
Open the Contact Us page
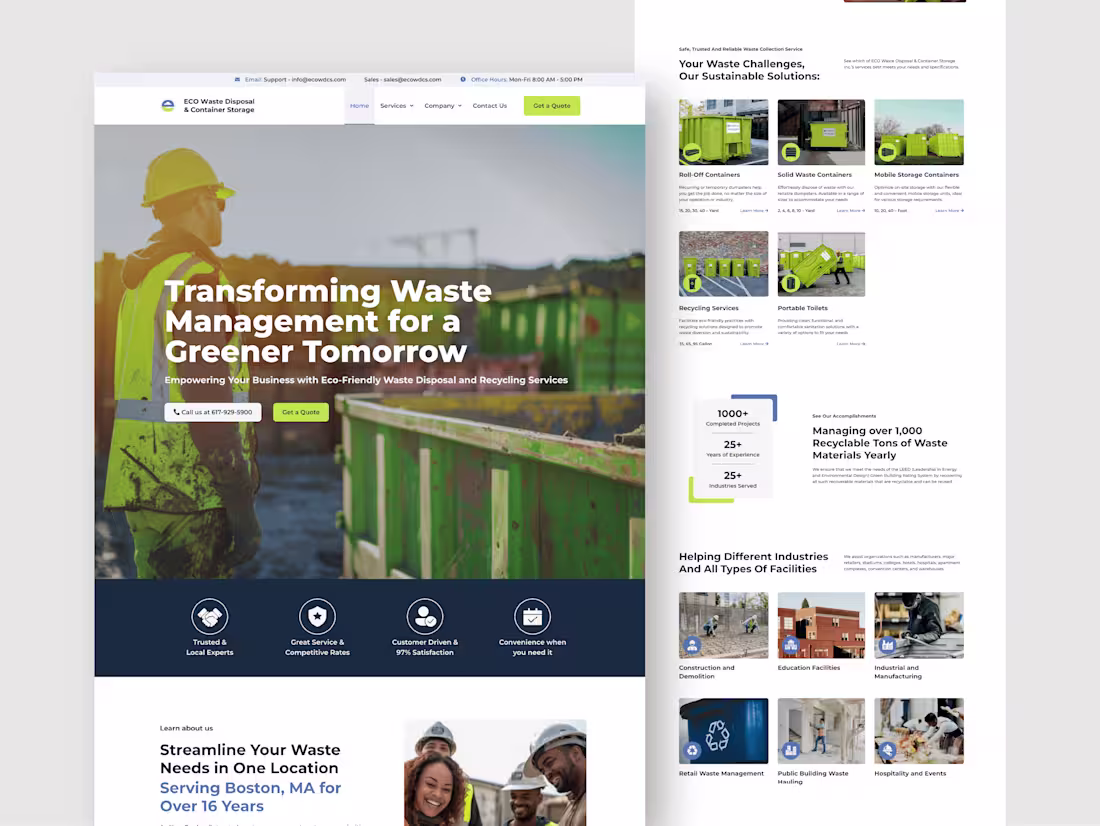point(489,105)
